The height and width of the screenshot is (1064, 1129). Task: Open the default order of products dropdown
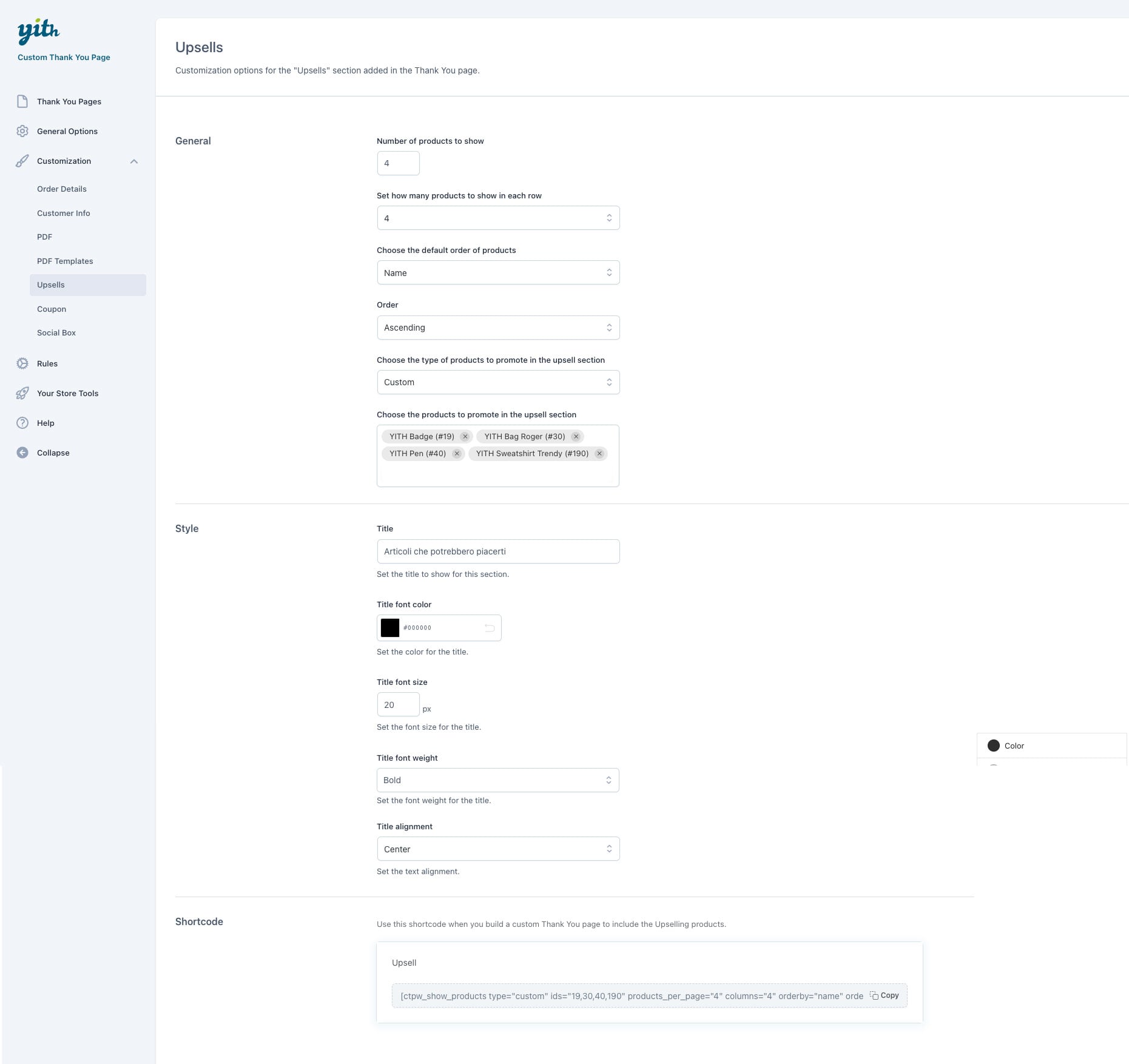tap(497, 273)
